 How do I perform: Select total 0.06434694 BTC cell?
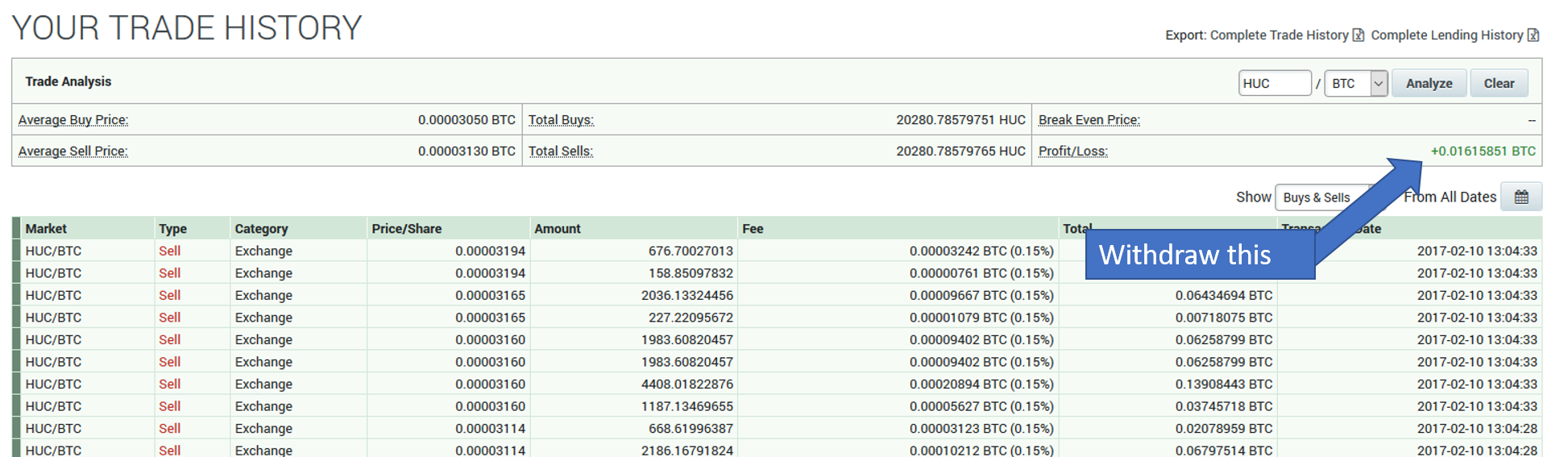click(x=1224, y=295)
